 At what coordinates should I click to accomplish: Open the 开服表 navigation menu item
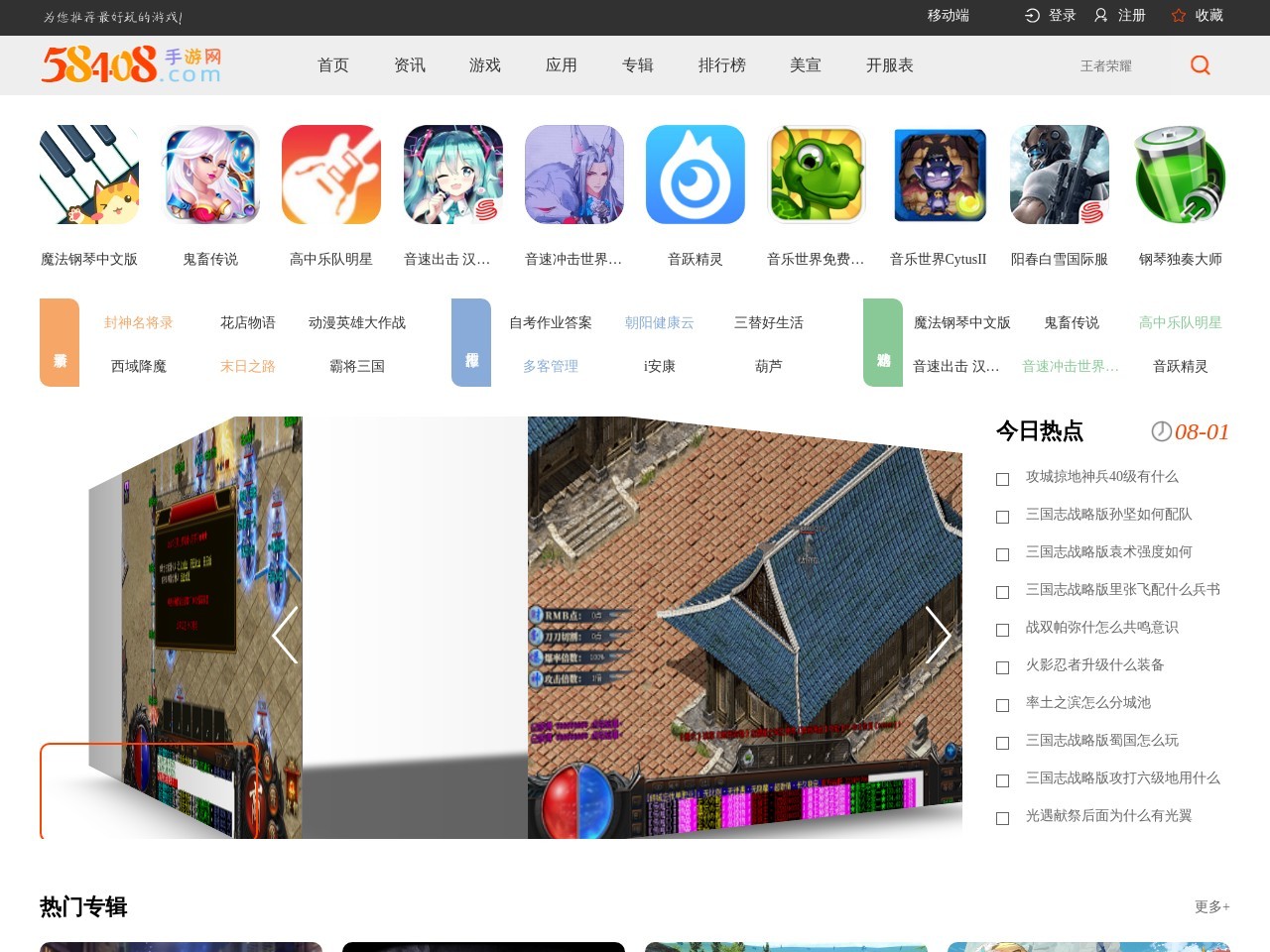(x=891, y=65)
